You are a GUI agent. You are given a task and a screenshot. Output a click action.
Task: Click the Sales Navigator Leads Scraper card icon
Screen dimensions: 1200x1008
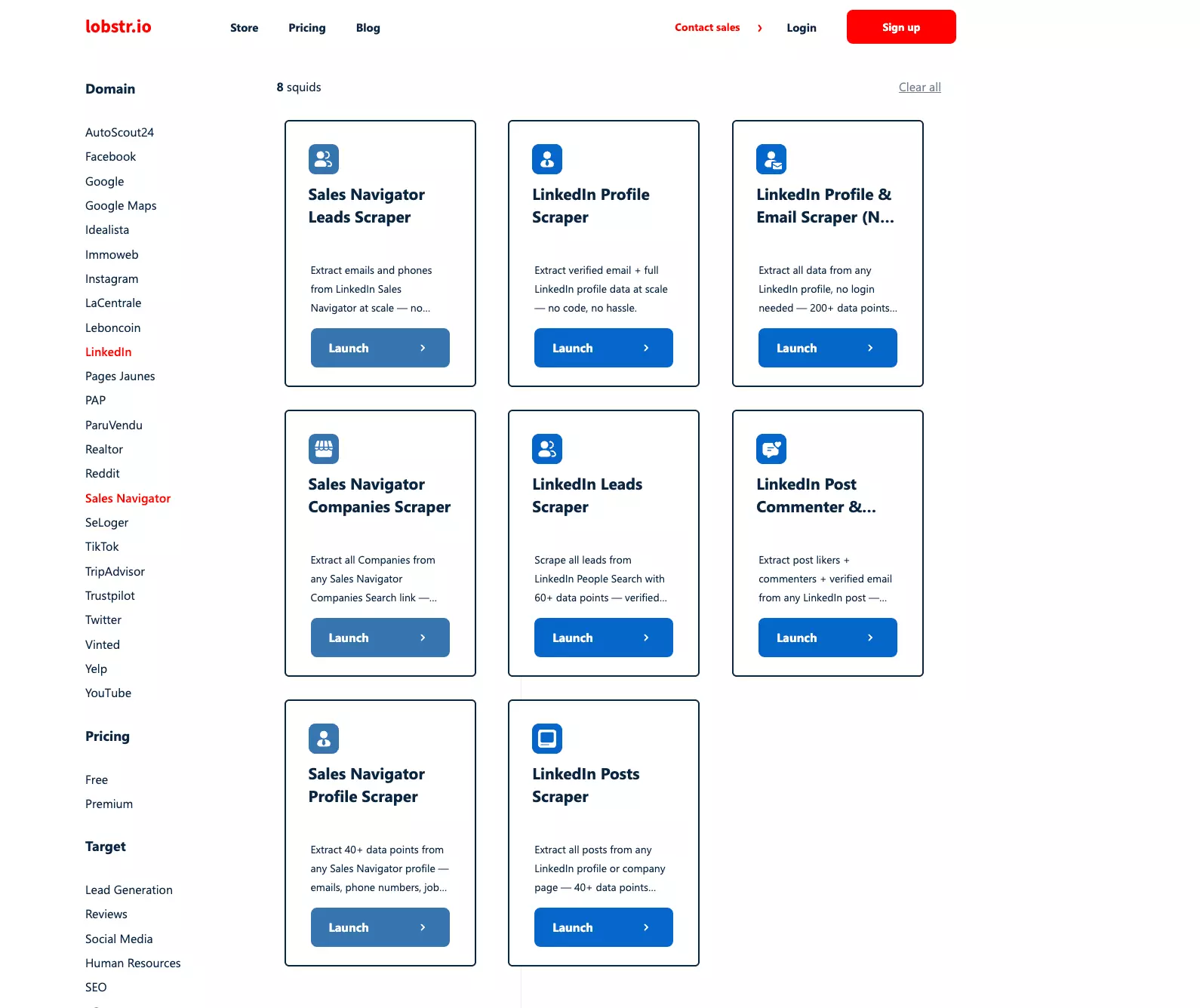coord(323,159)
